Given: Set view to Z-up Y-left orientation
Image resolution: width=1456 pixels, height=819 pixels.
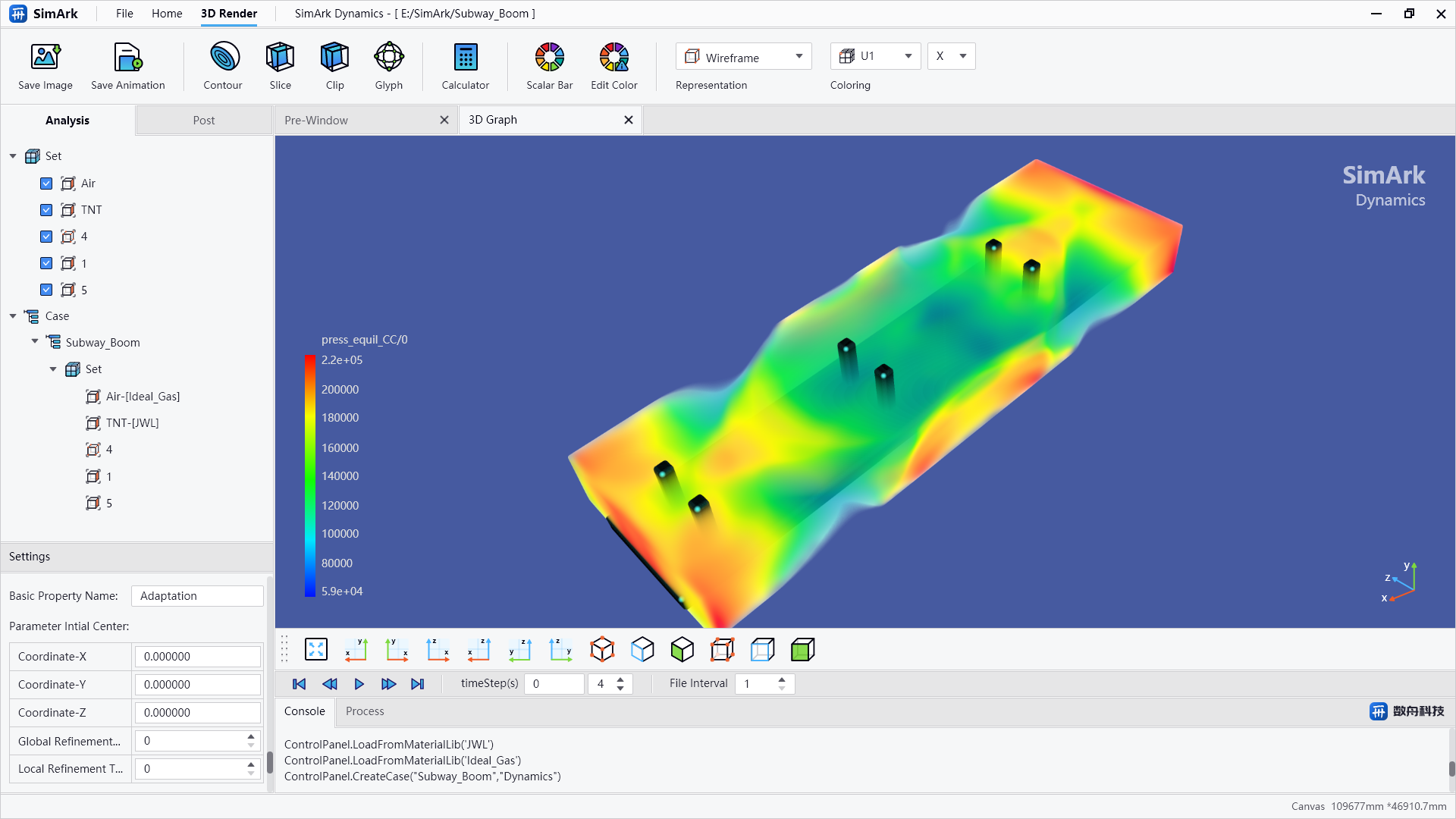Looking at the screenshot, I should click(519, 650).
